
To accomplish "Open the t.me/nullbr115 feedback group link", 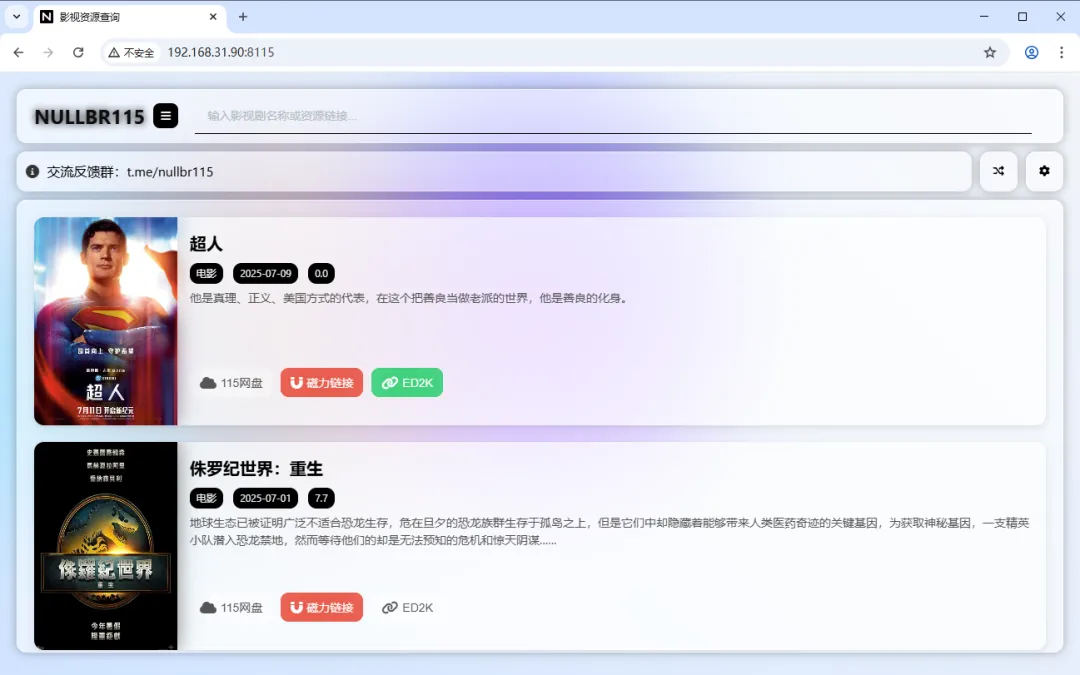I will (x=168, y=171).
